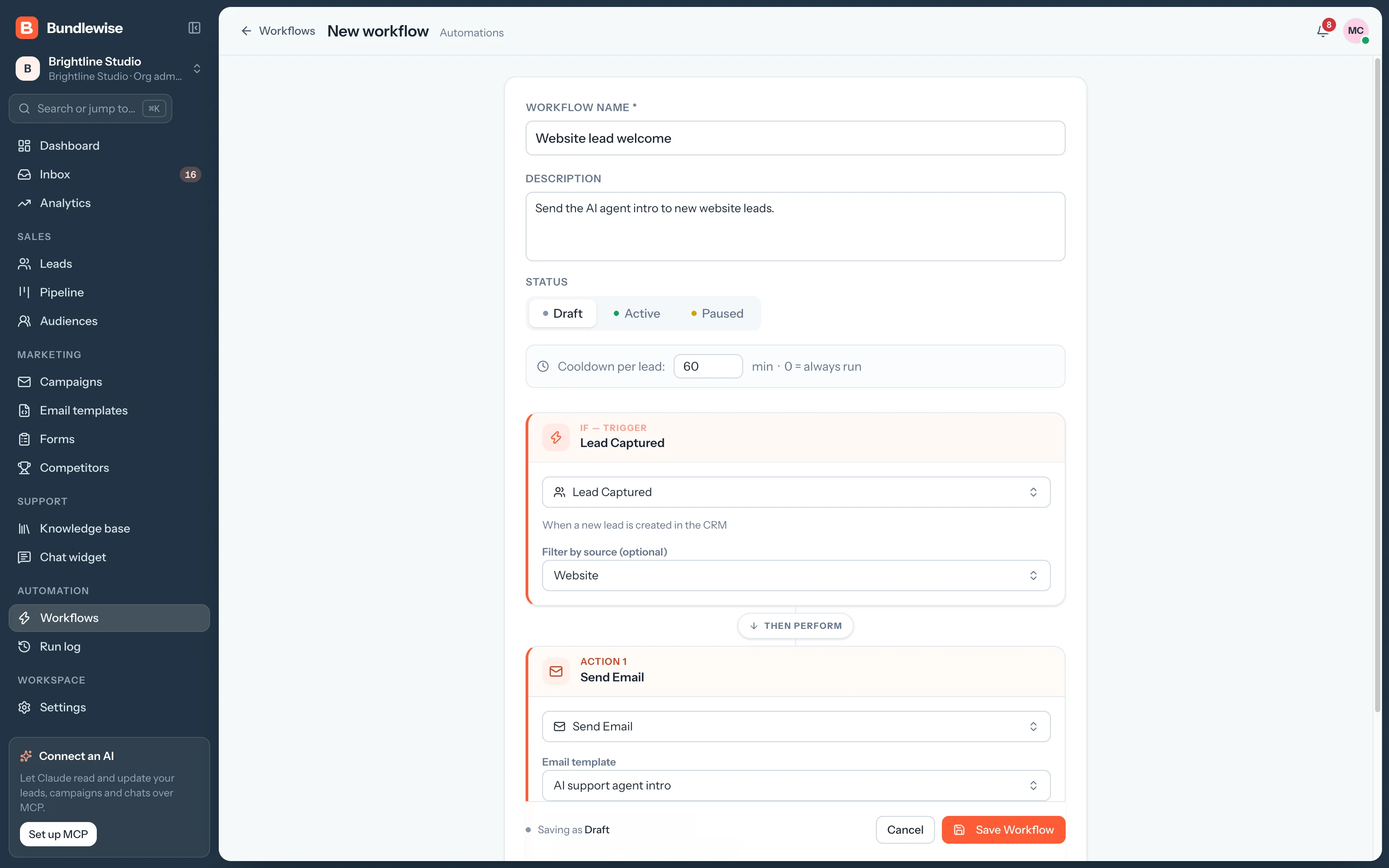Click the Search or jump to box
The image size is (1389, 868).
[x=91, y=108]
